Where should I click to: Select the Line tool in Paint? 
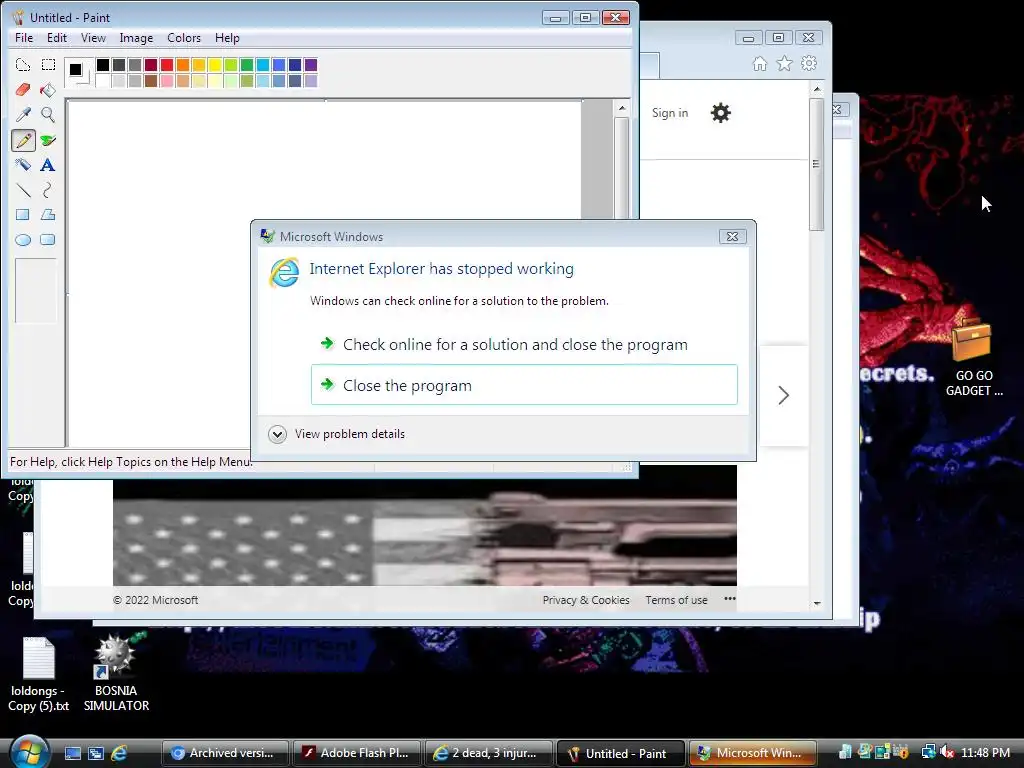click(x=23, y=190)
